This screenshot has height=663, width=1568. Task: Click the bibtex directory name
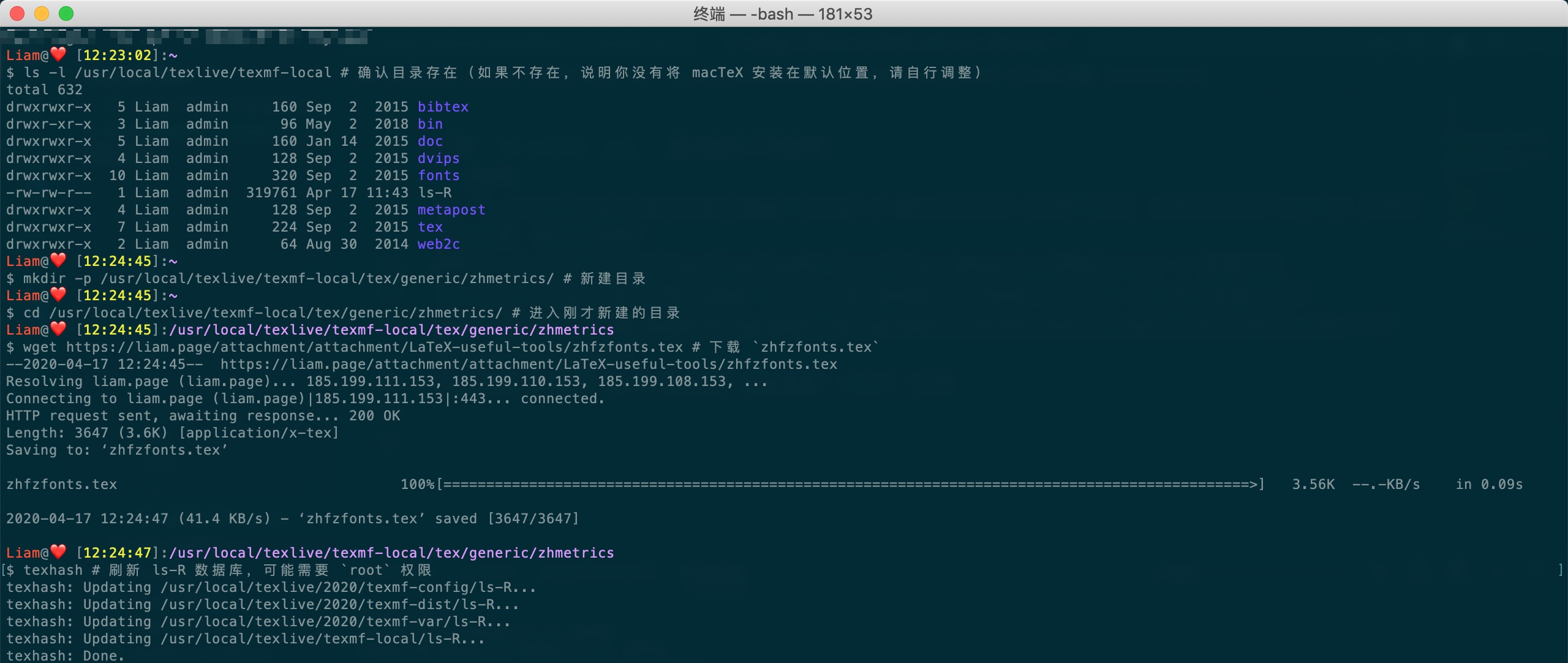[x=443, y=107]
